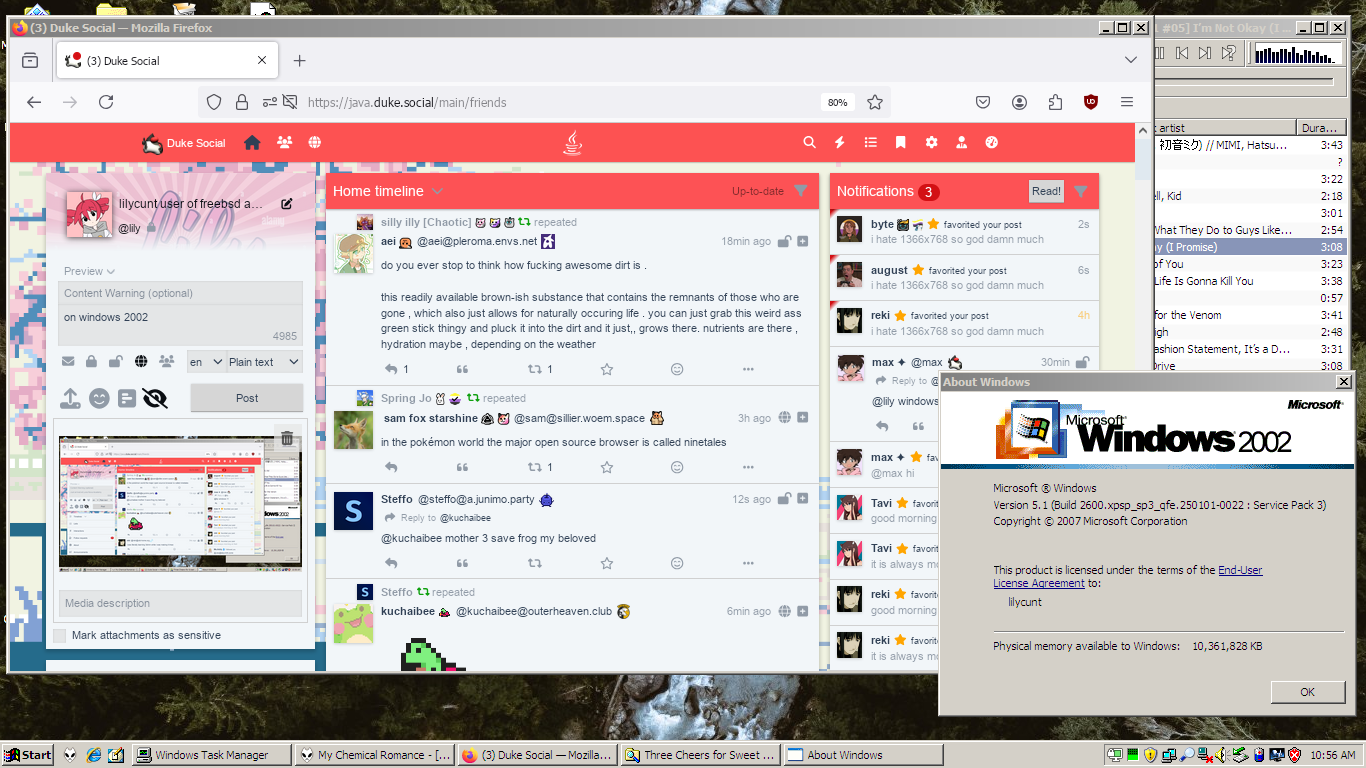The height and width of the screenshot is (768, 1366).
Task: Switch to Windows Task Manager in taskbar
Action: tap(212, 755)
